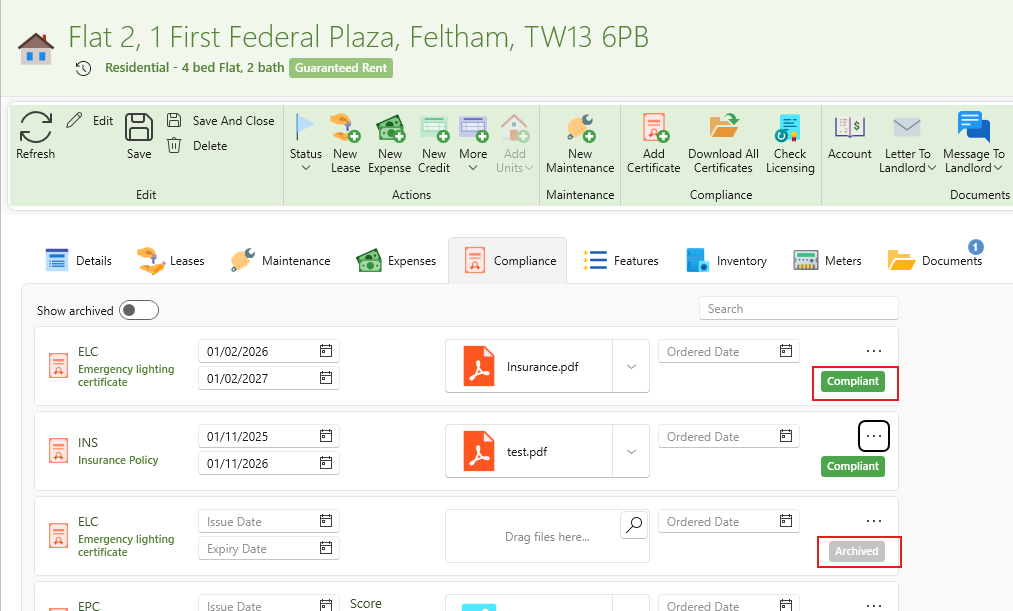Click the property title text
The width and height of the screenshot is (1013, 611).
pos(359,37)
